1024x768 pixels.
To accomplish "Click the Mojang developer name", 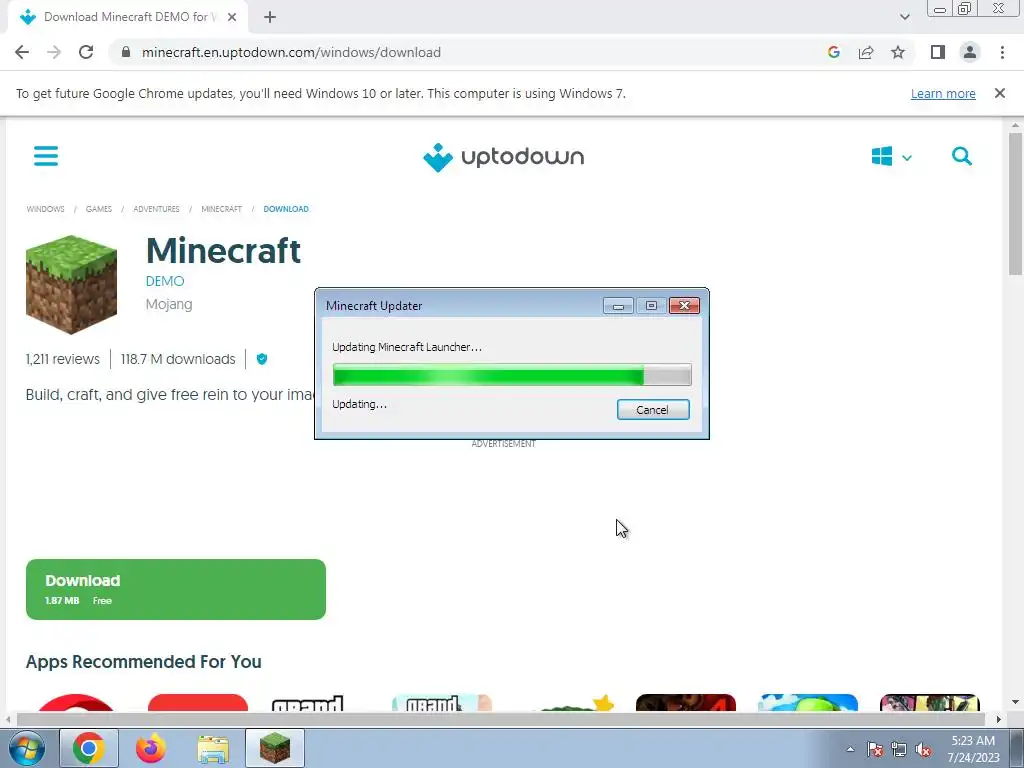I will (x=168, y=304).
